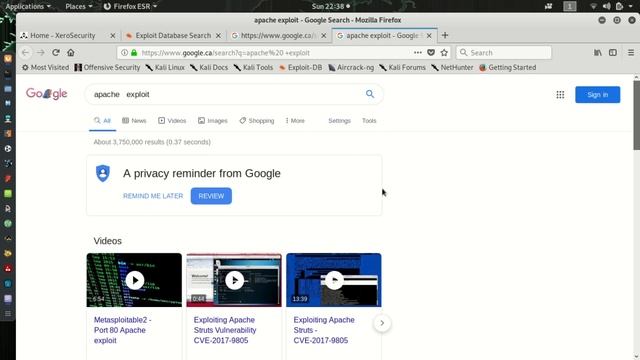Switch to https://www.google.ca tab
Image resolution: width=640 pixels, height=360 pixels.
pyautogui.click(x=278, y=36)
